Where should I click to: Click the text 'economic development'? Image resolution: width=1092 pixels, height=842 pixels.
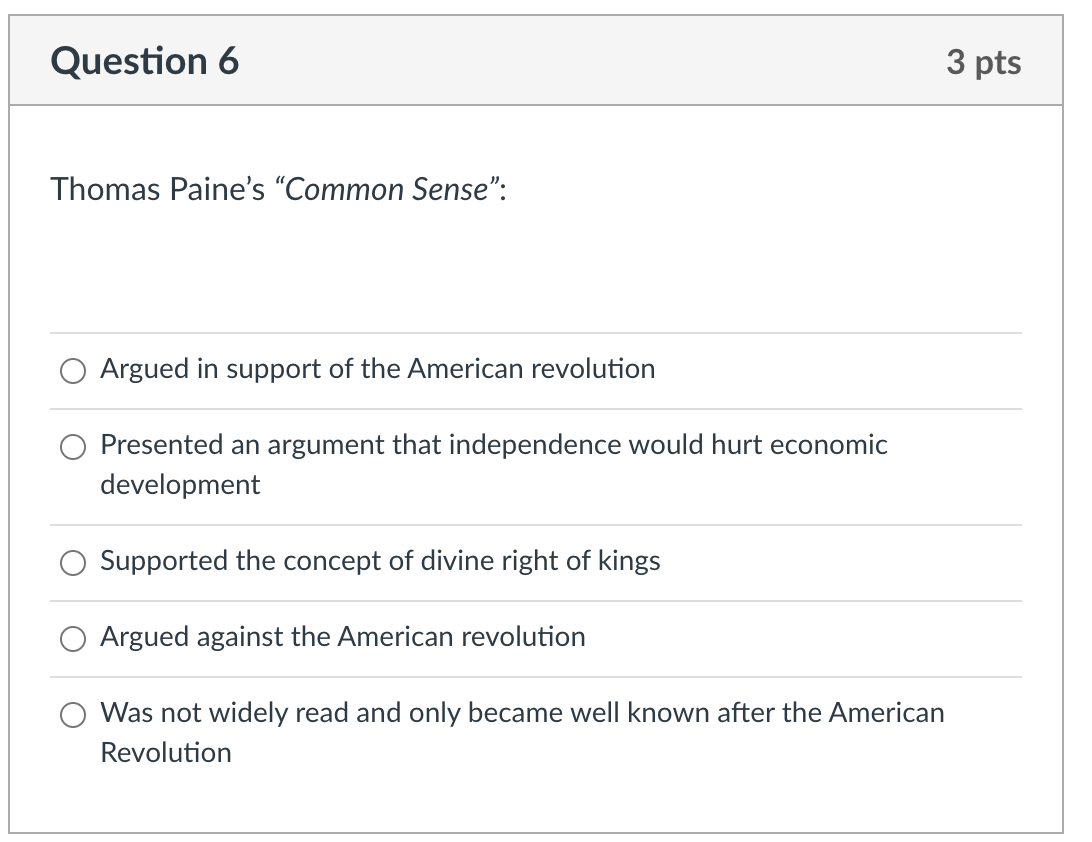[x=180, y=485]
